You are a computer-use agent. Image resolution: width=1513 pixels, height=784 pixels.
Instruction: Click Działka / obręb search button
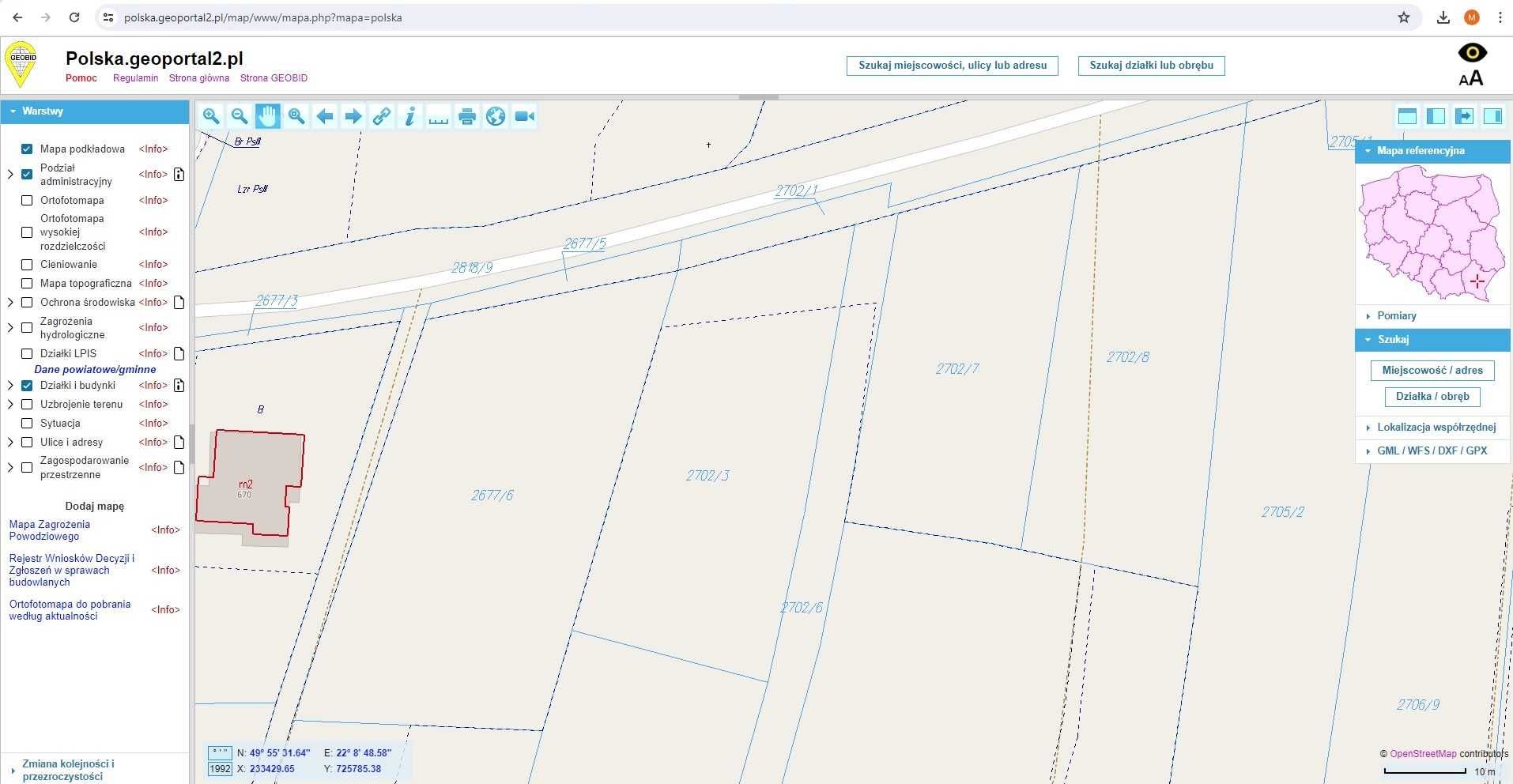[1432, 397]
